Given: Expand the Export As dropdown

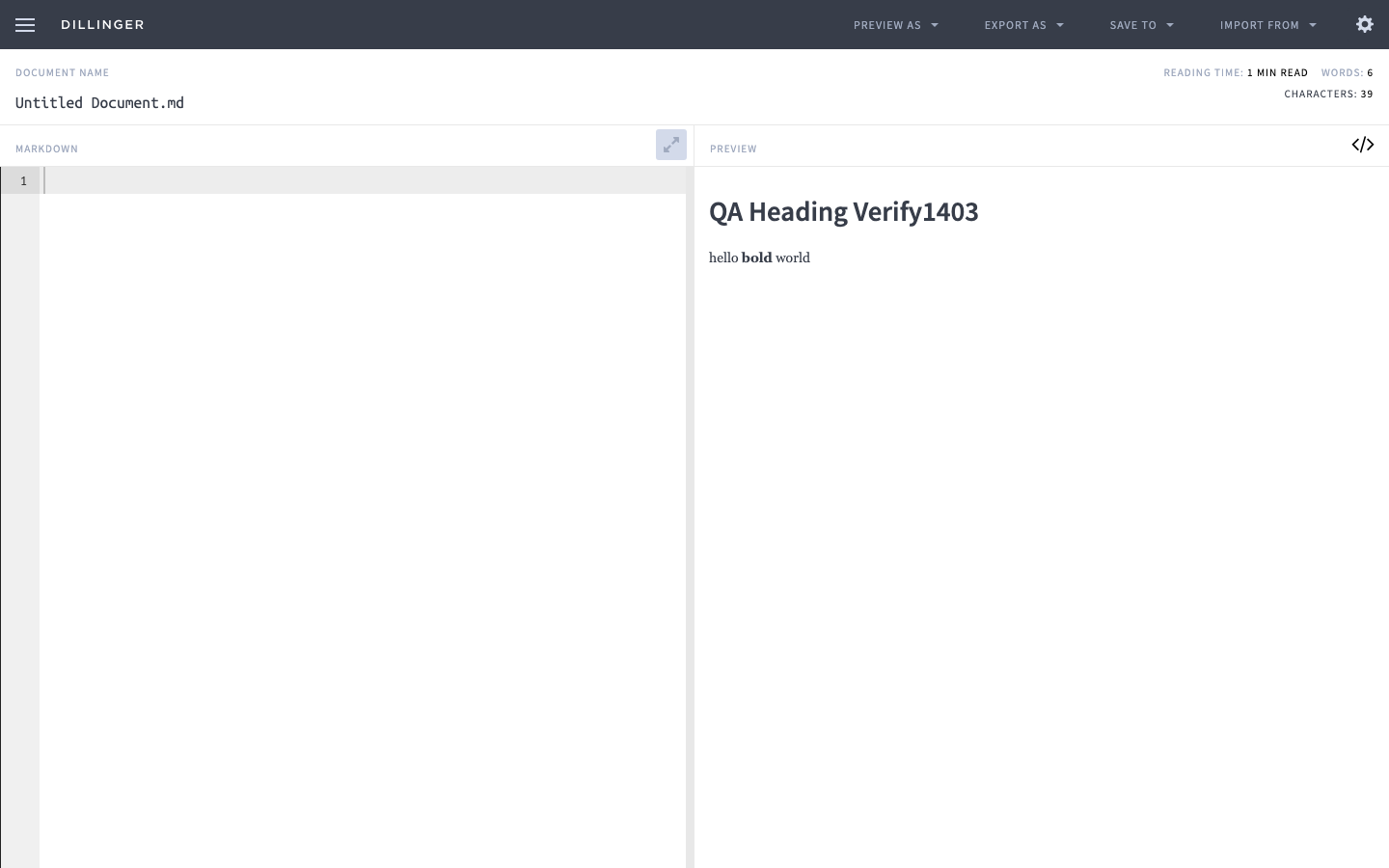Looking at the screenshot, I should pos(1023,25).
